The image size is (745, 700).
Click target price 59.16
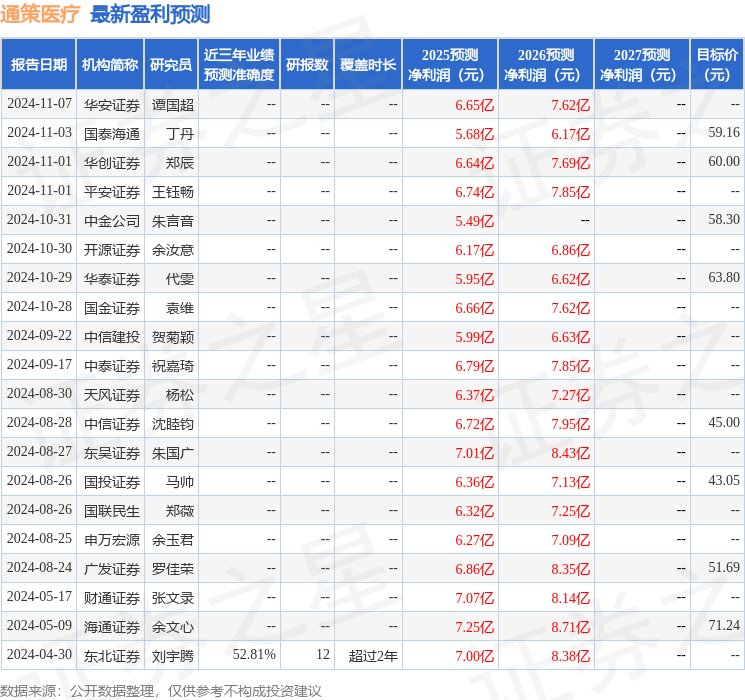pyautogui.click(x=724, y=133)
